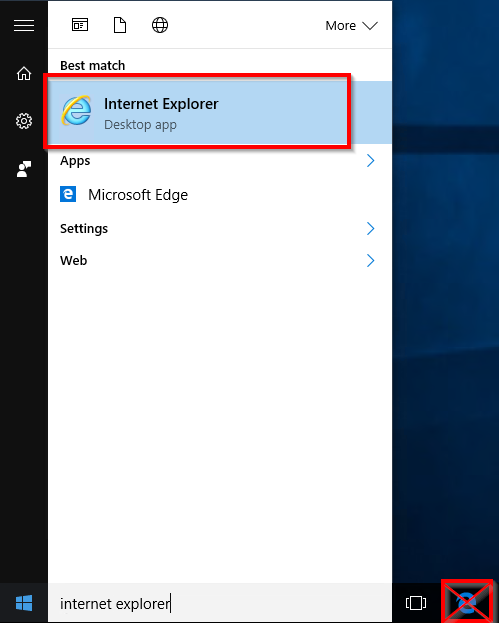
Task: Click the Microsoft Edge icon
Action: (x=68, y=194)
